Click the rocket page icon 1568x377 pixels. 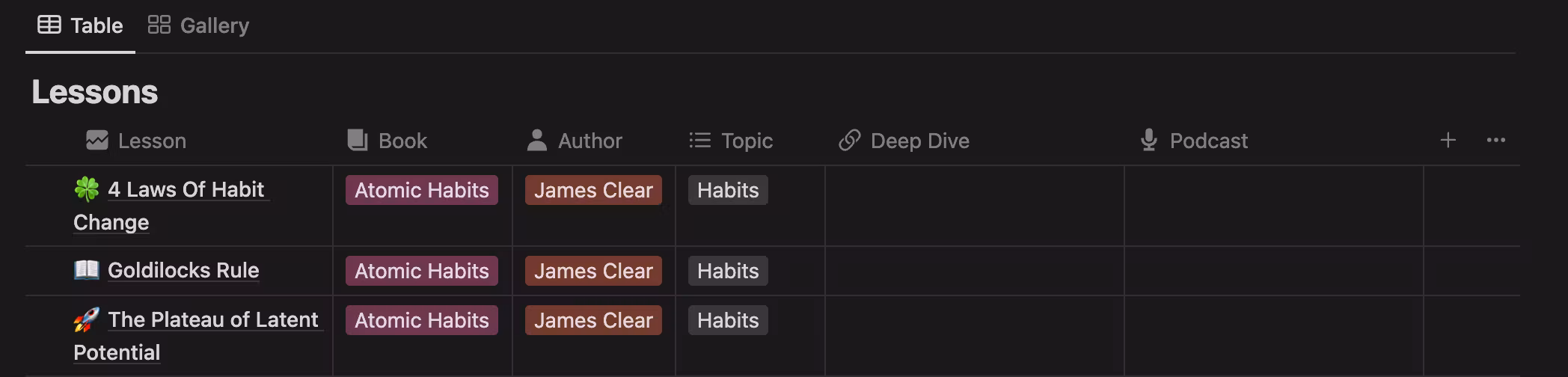click(x=87, y=320)
